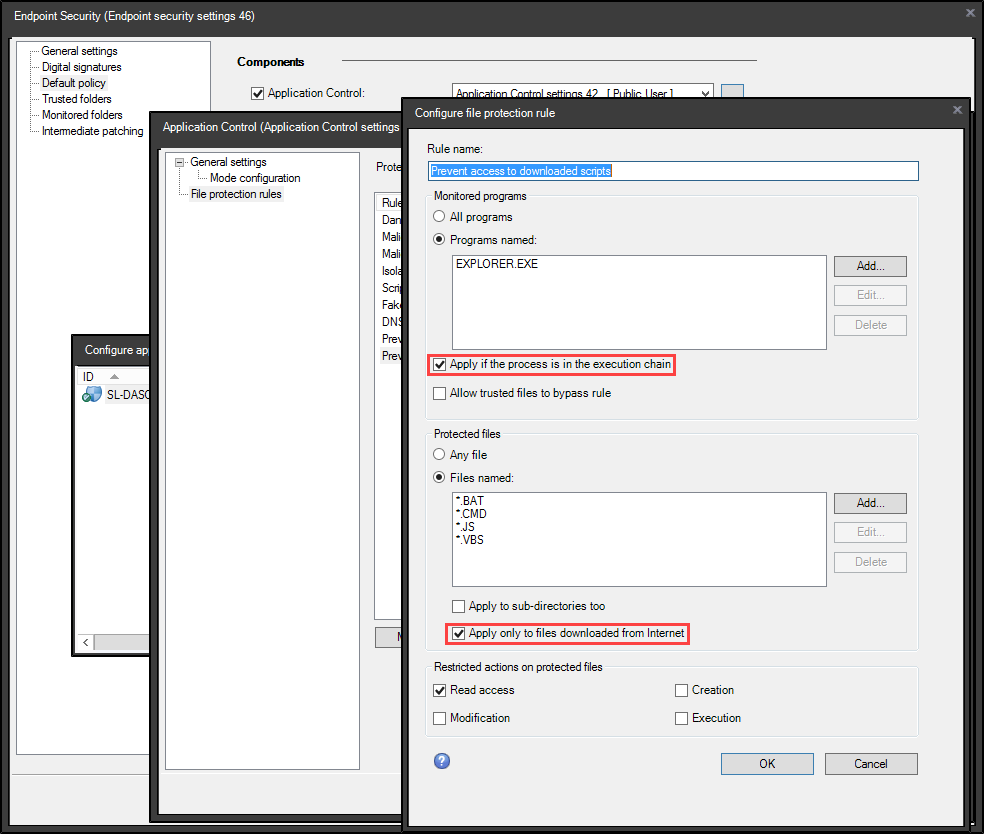The width and height of the screenshot is (984, 834).
Task: Collapse the General settings tree node
Action: click(x=180, y=162)
